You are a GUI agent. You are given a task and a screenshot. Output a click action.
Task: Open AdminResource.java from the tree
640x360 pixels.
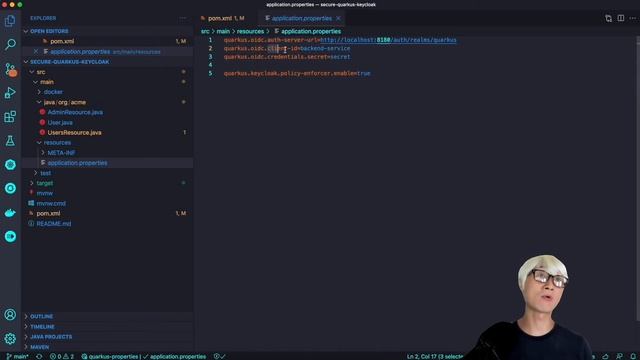point(75,112)
